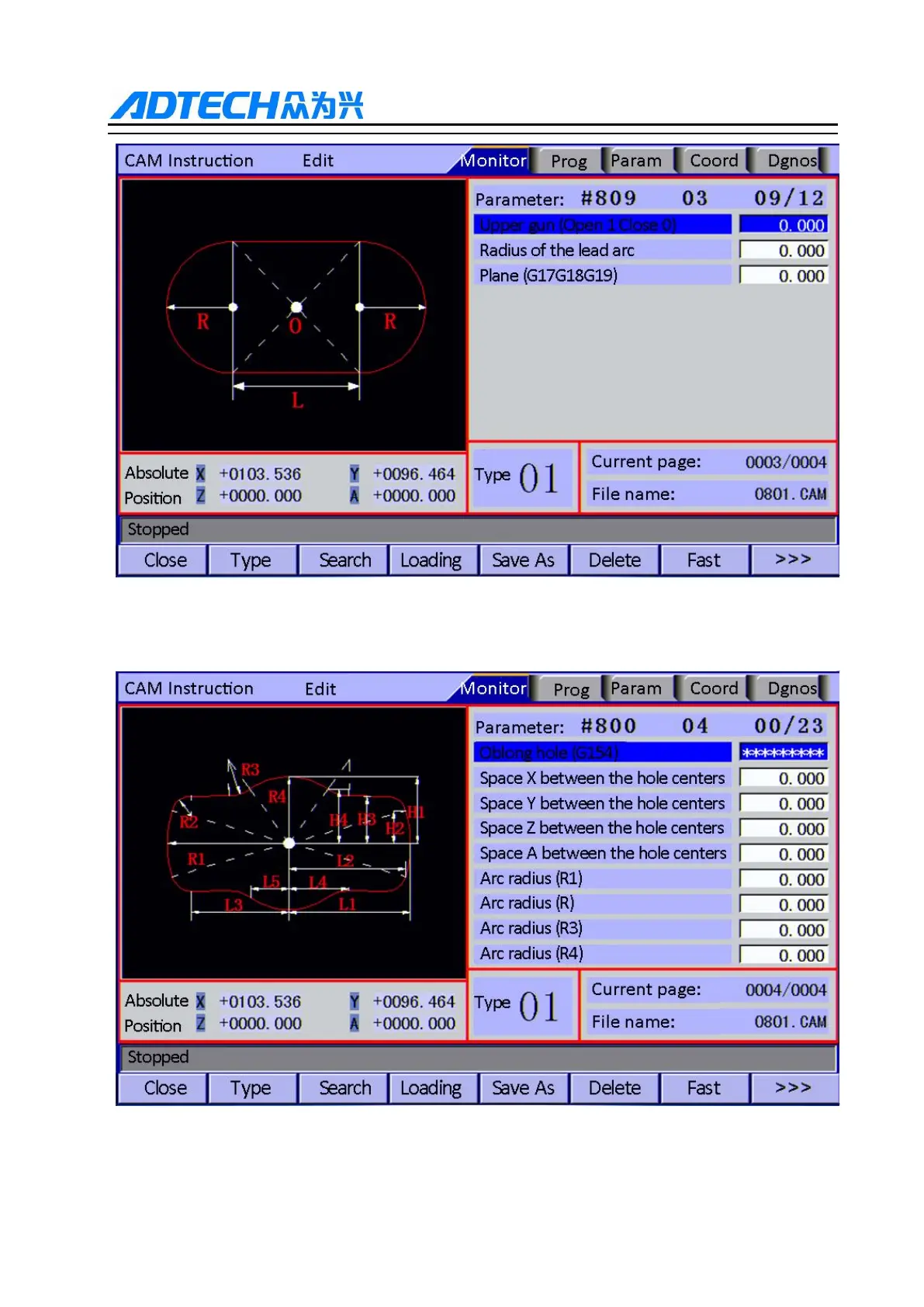Click X absolute position +0103.536 upper screen
The width and height of the screenshot is (924, 1307).
pos(260,474)
